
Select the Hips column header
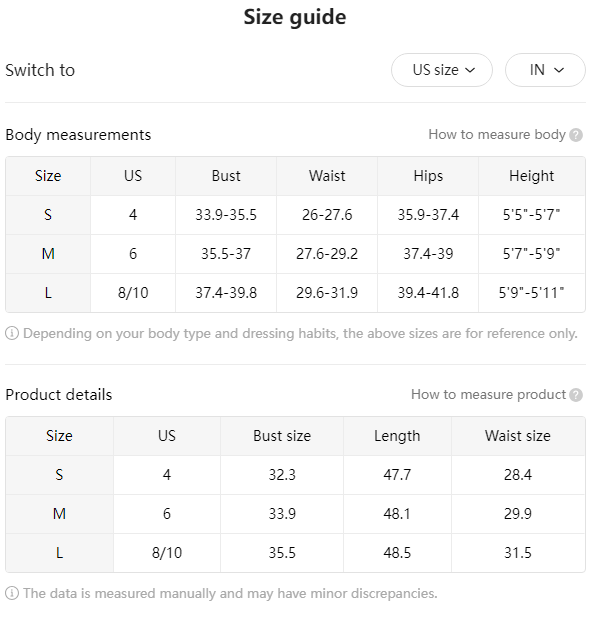pyautogui.click(x=428, y=176)
